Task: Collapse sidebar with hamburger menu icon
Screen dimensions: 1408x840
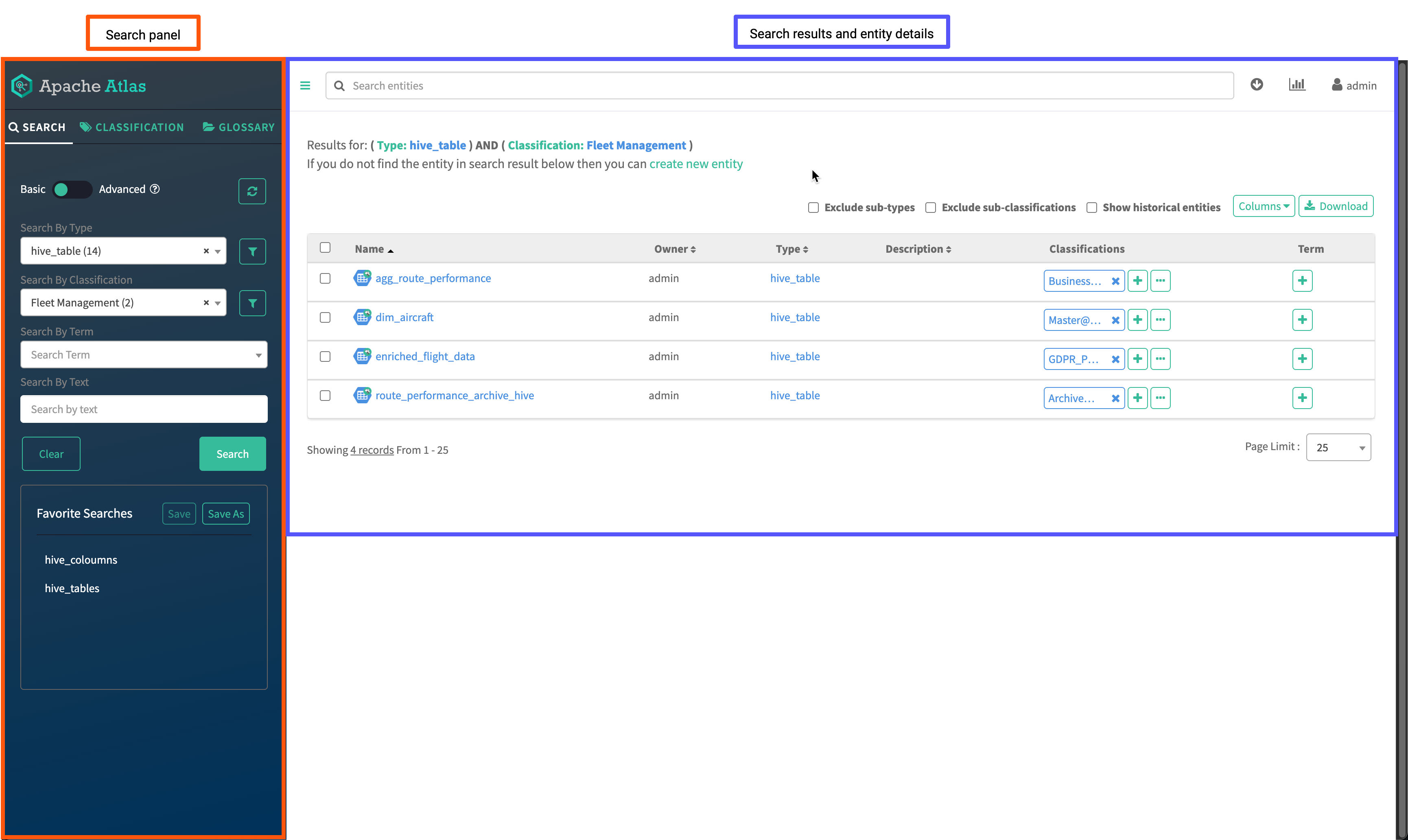Action: pos(305,85)
